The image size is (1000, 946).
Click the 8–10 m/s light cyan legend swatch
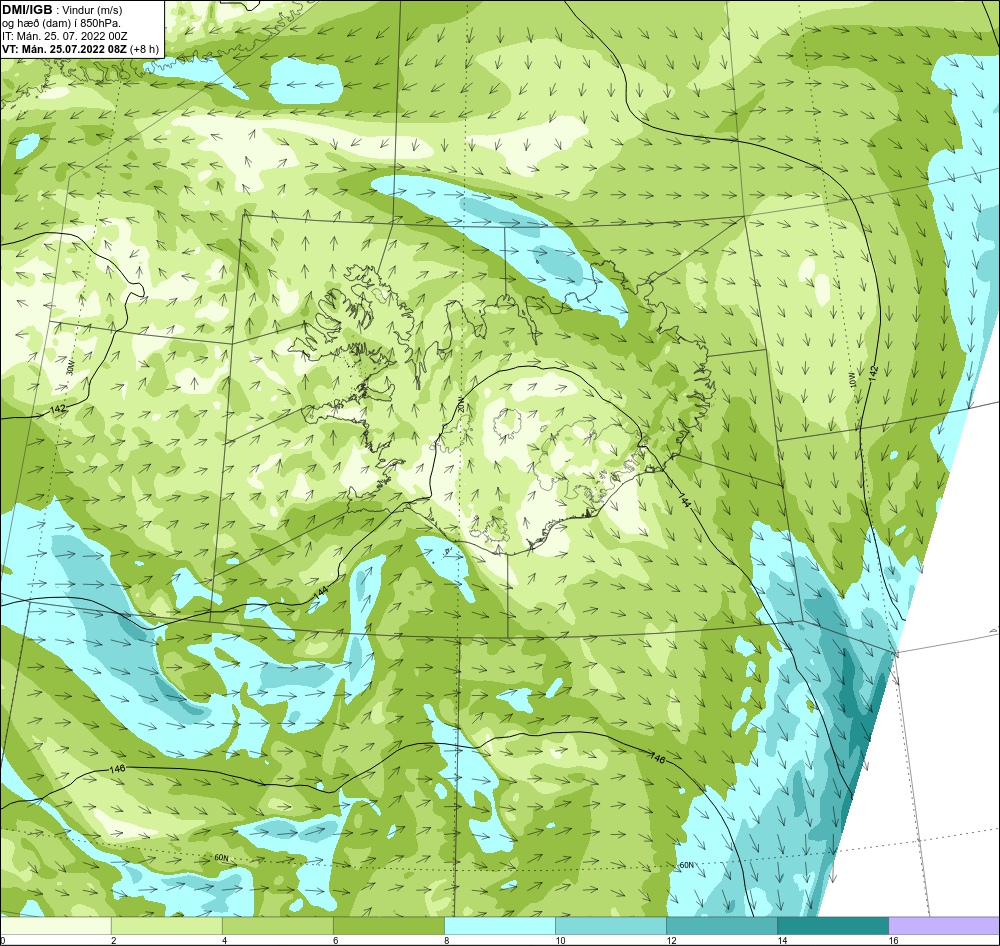(499, 926)
